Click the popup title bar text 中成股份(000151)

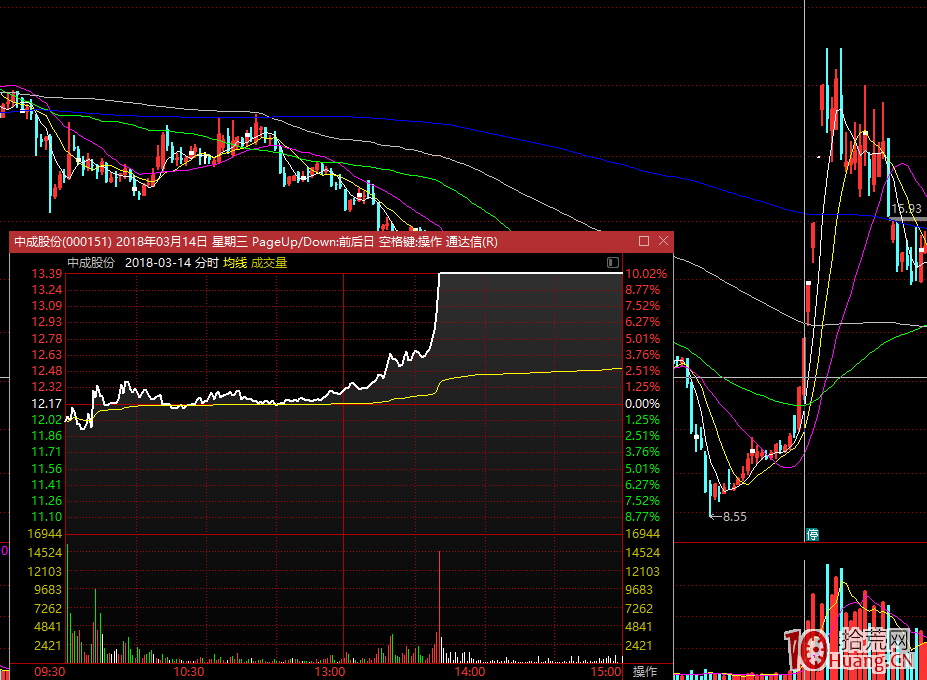tap(63, 241)
